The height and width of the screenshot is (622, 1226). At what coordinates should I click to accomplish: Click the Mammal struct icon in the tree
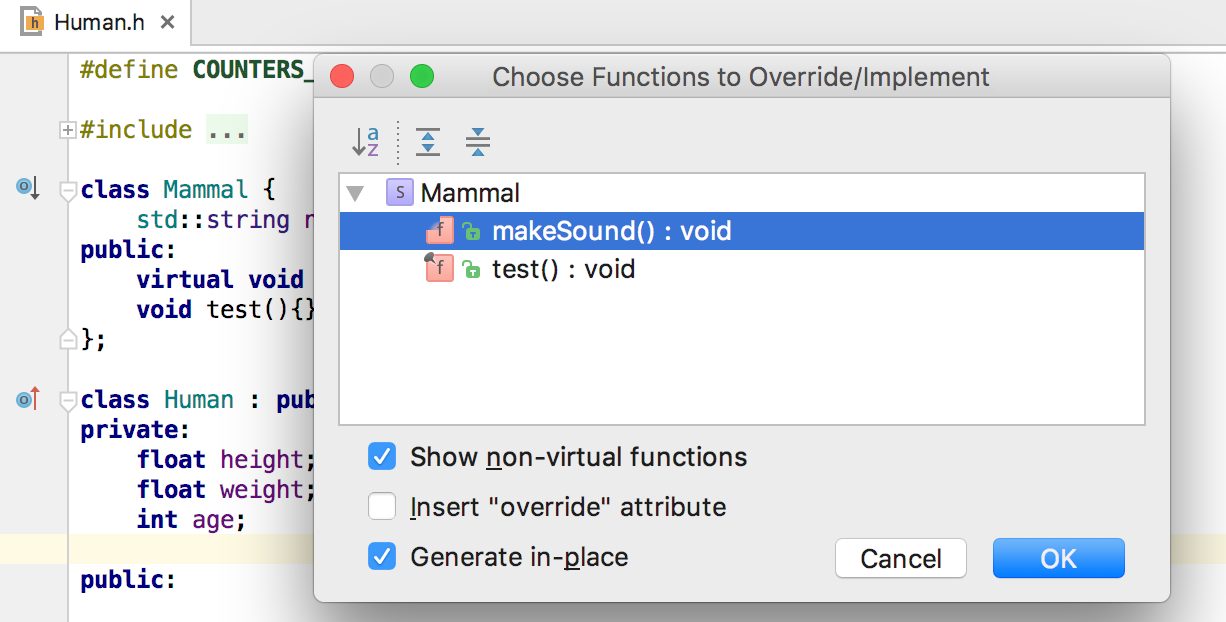pyautogui.click(x=400, y=193)
